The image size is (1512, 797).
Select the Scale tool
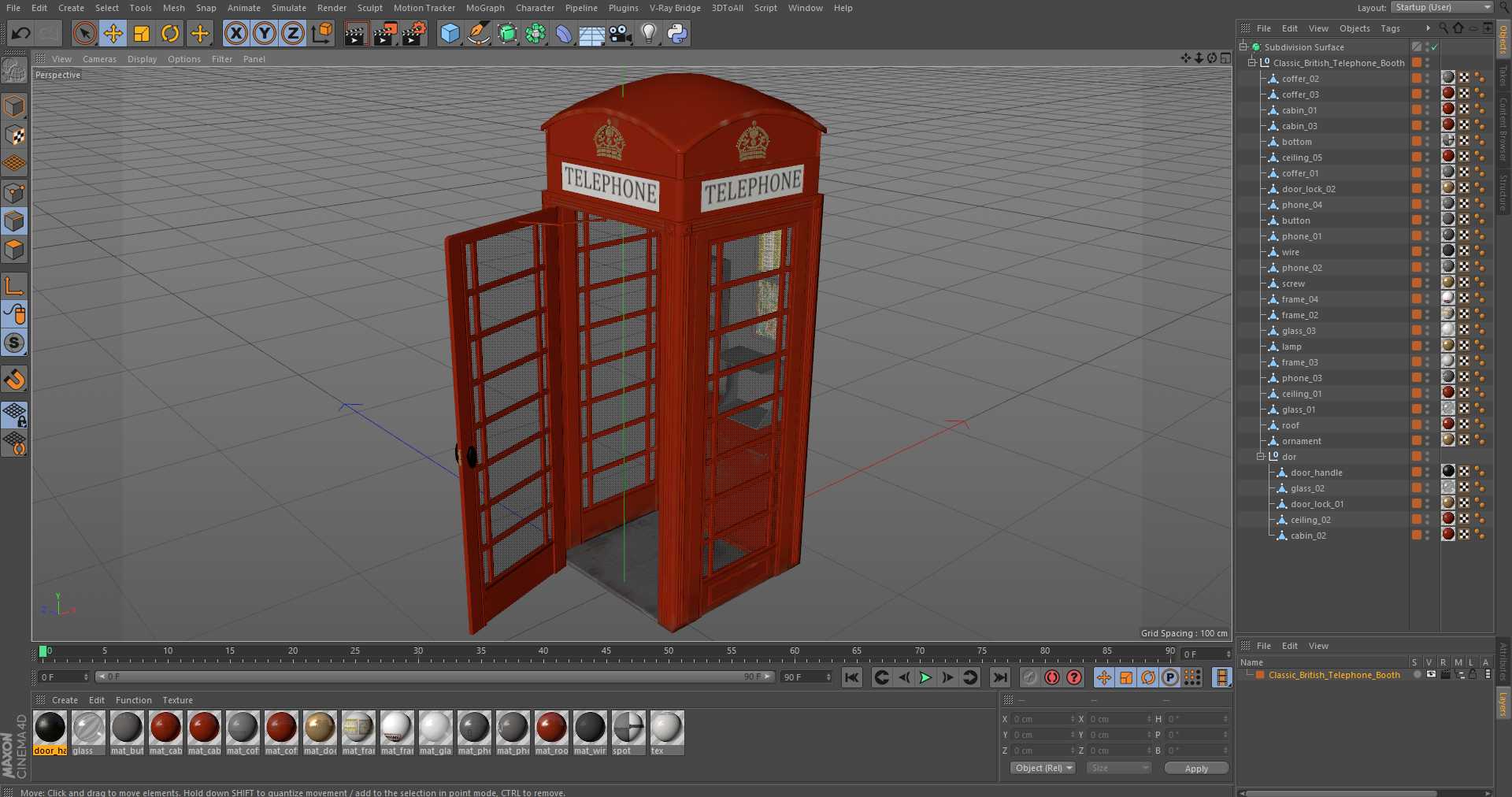tap(142, 33)
